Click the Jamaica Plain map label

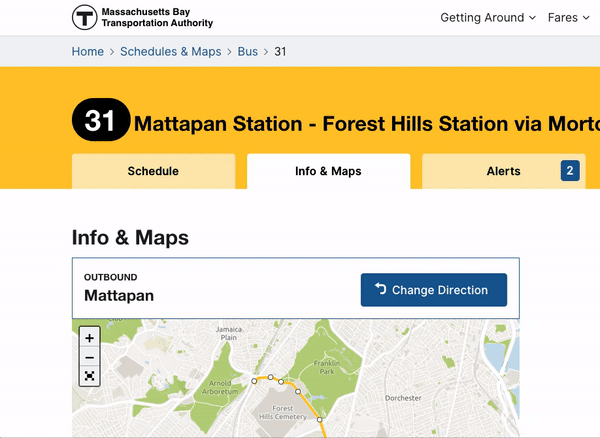[x=229, y=333]
